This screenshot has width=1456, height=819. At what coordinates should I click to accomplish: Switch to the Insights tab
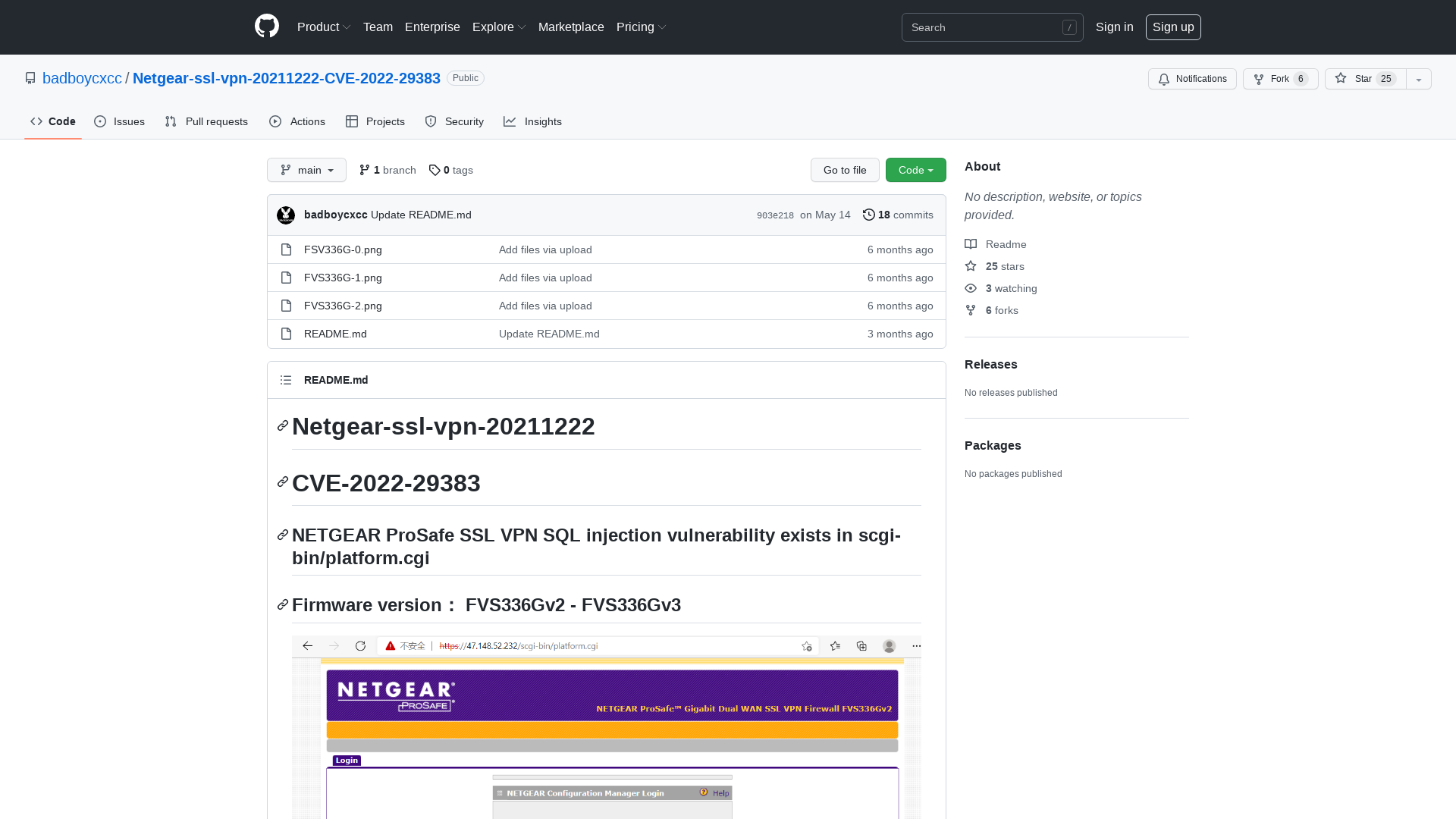pyautogui.click(x=532, y=121)
